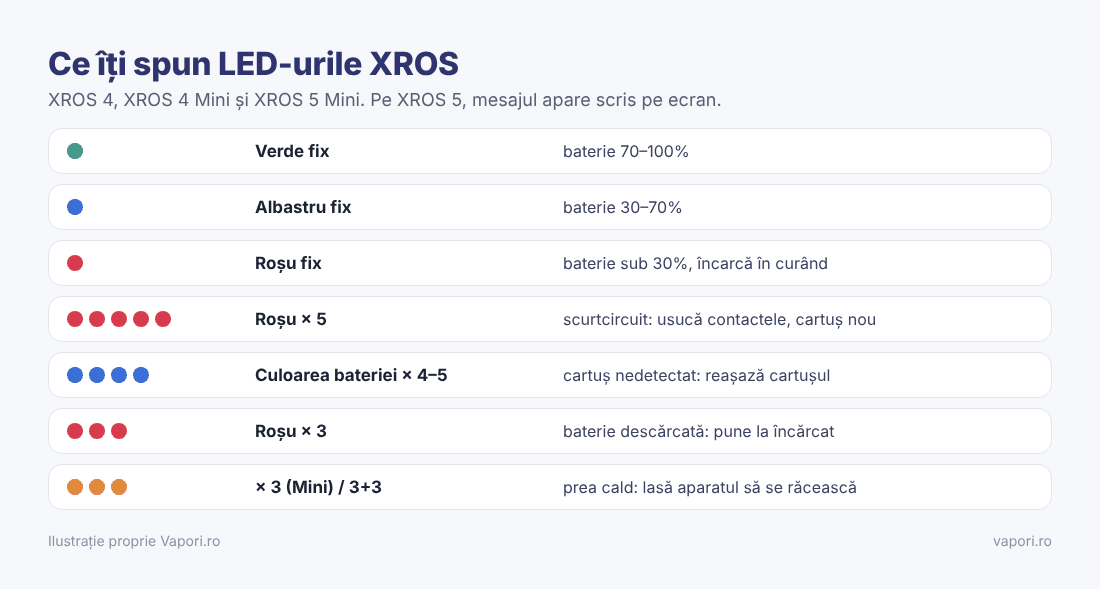Click the red dot beside Roșu fix

point(75,263)
